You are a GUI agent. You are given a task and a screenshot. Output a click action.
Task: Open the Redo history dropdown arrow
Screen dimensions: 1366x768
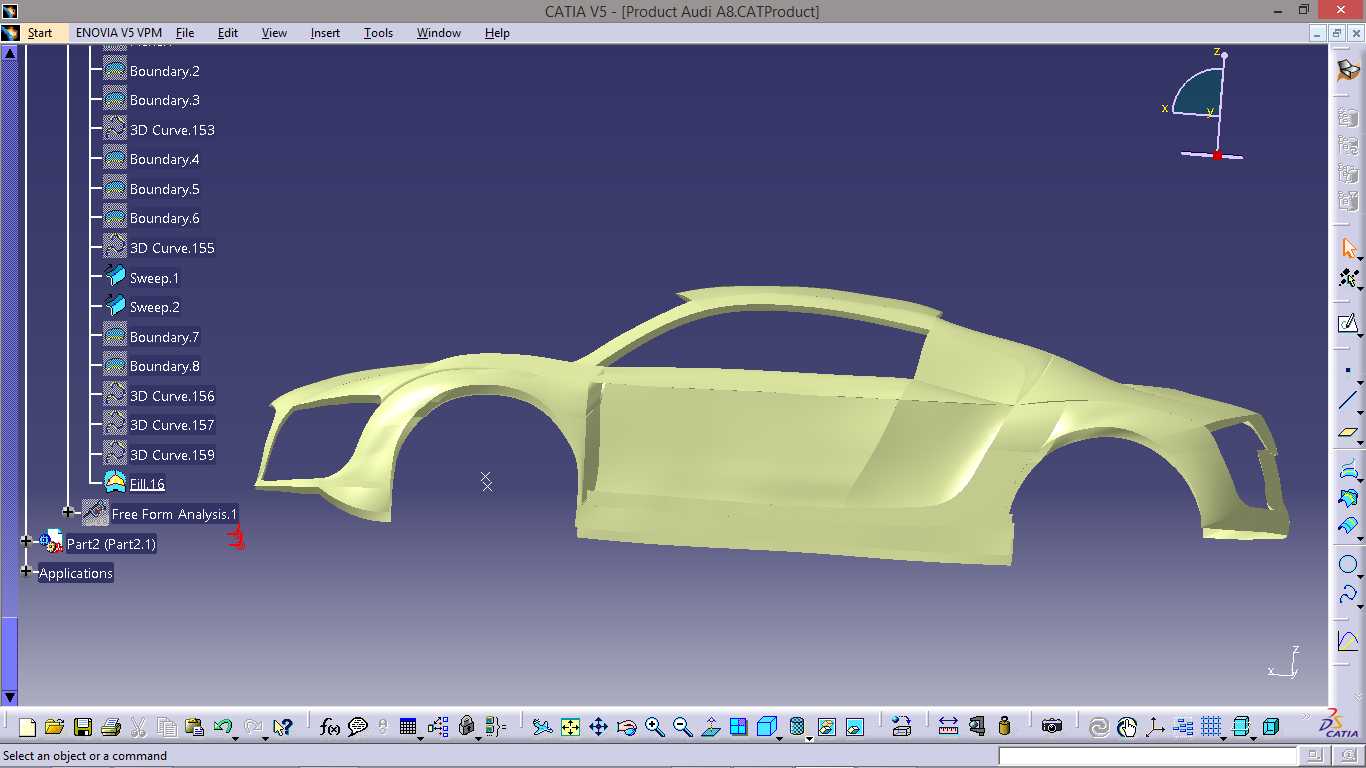265,739
